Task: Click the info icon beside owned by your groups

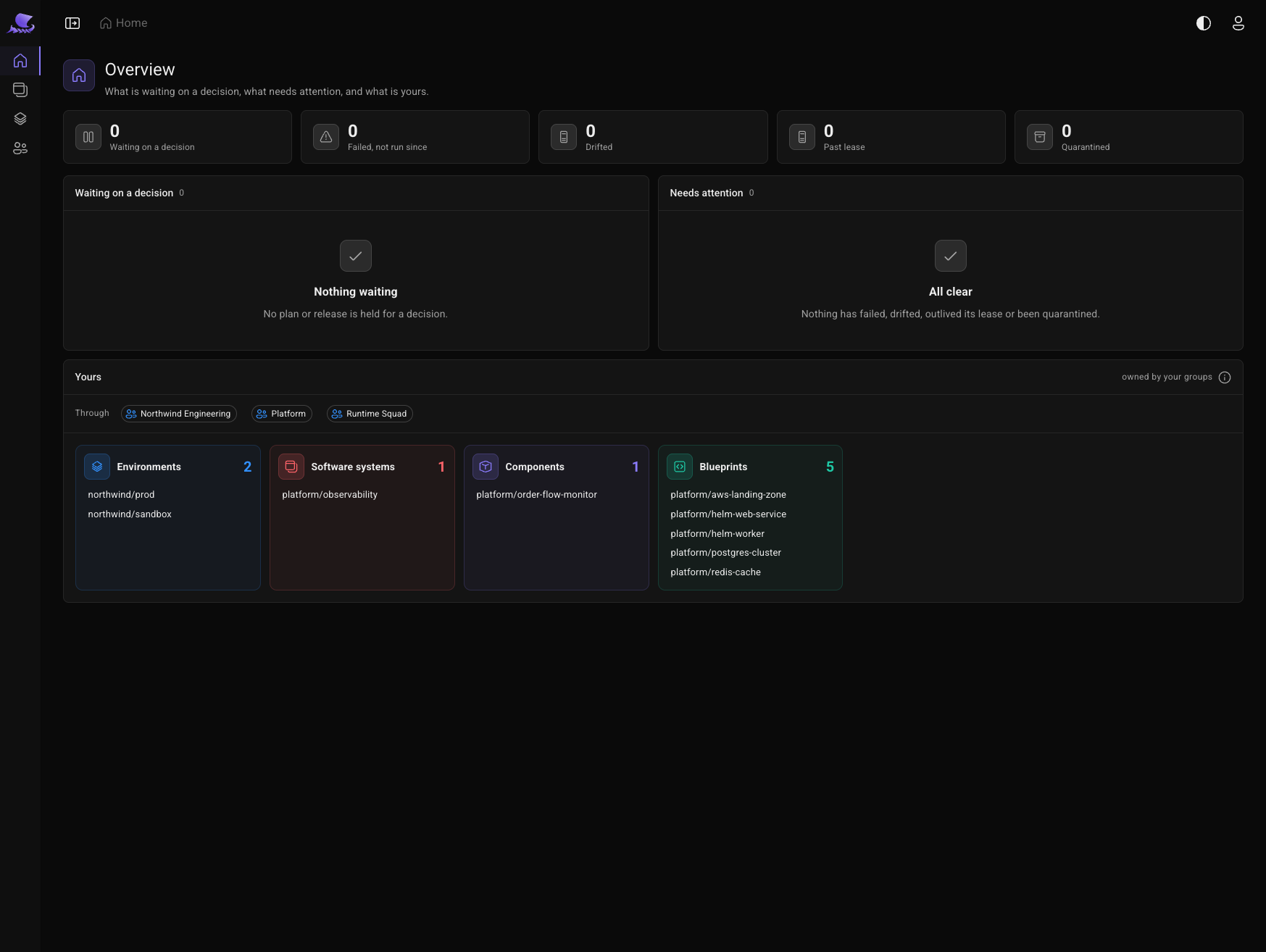Action: [1225, 377]
